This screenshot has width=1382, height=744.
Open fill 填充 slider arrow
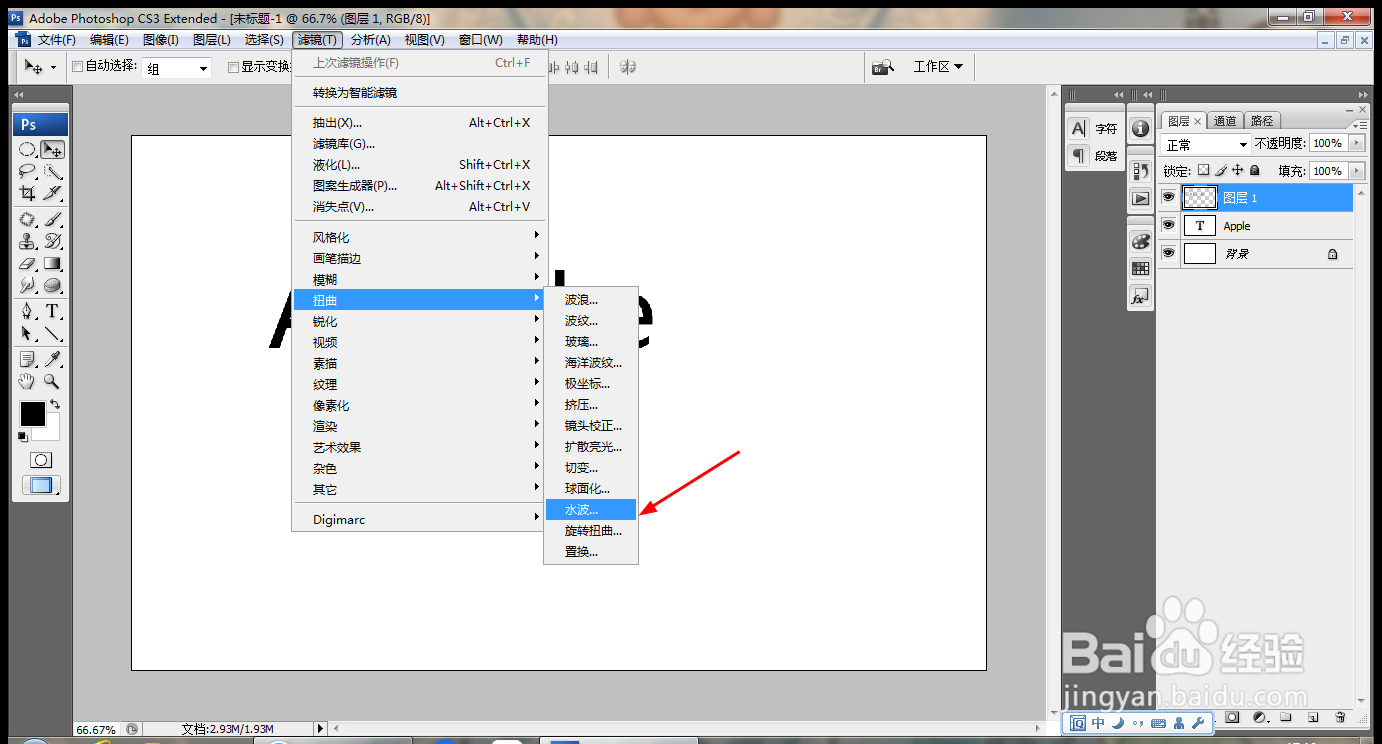coord(1356,172)
